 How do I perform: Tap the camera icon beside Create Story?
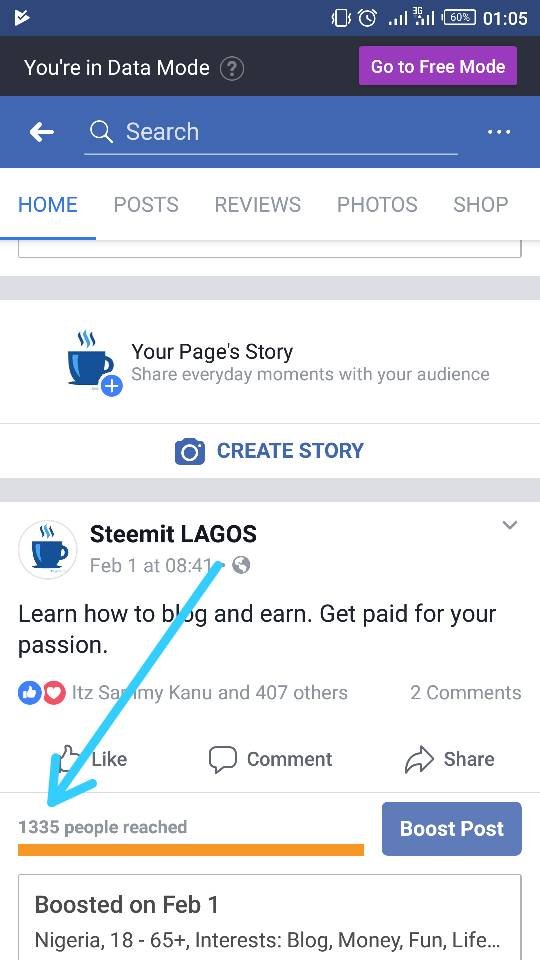tap(190, 452)
